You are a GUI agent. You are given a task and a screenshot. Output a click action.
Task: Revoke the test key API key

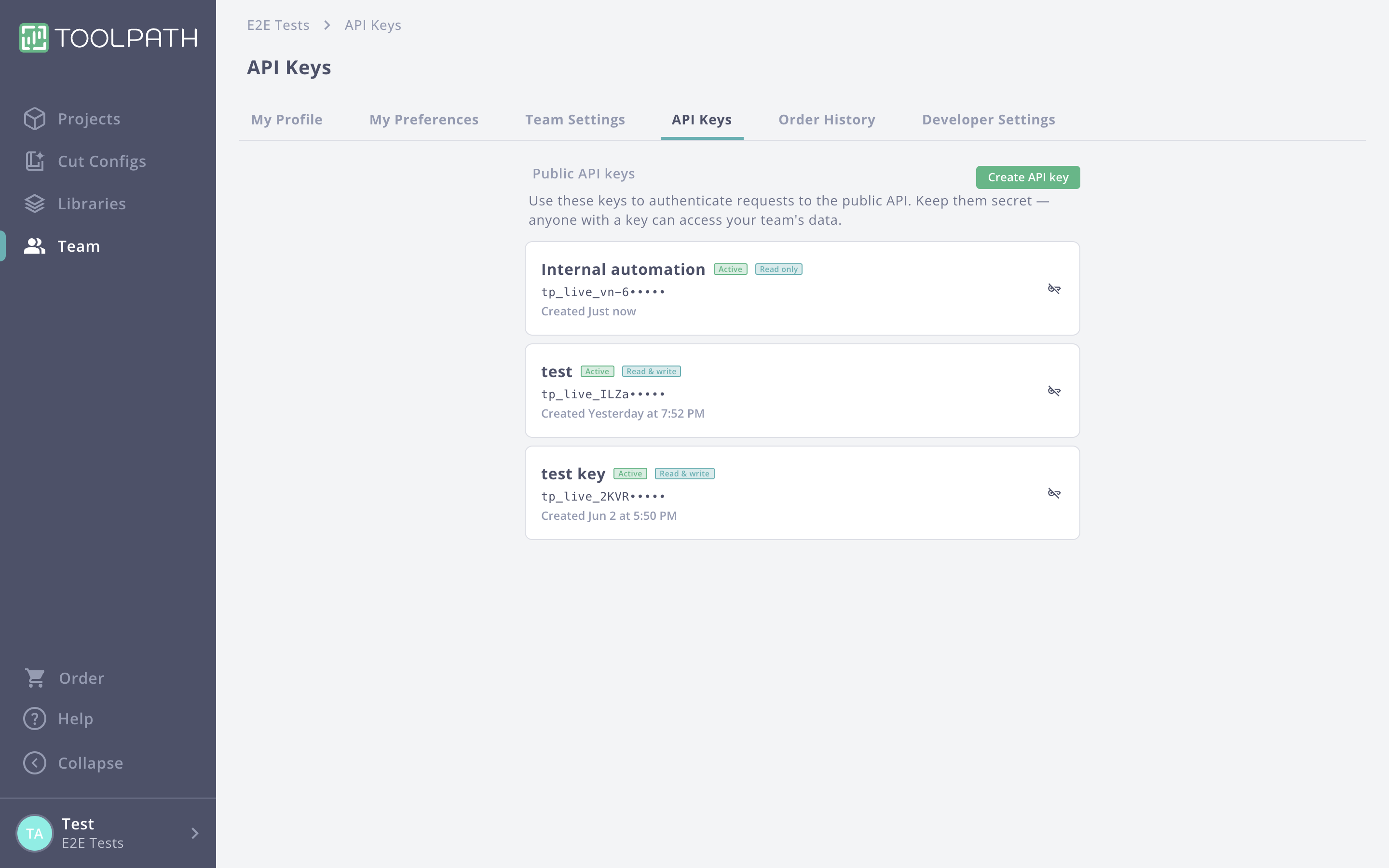click(1054, 493)
